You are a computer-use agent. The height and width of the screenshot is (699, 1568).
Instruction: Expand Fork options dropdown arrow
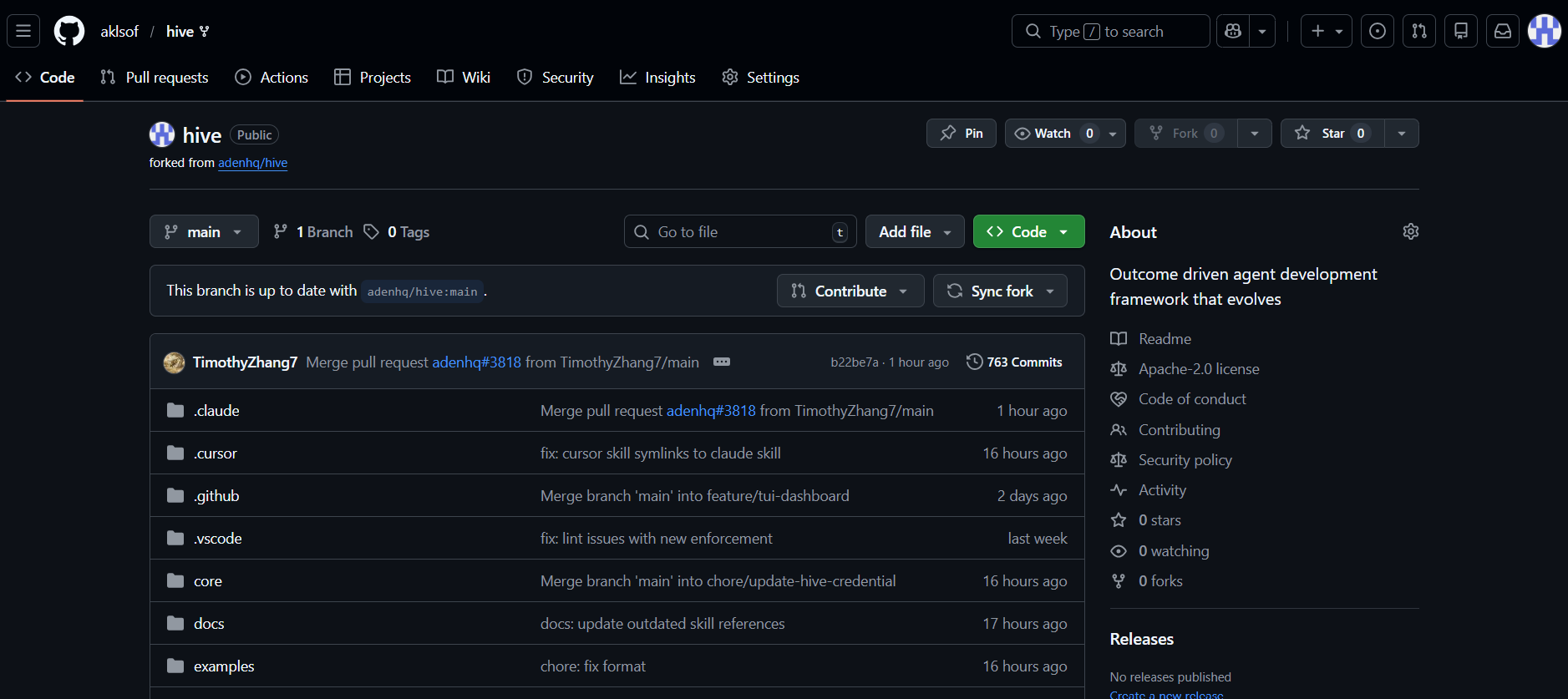tap(1255, 134)
